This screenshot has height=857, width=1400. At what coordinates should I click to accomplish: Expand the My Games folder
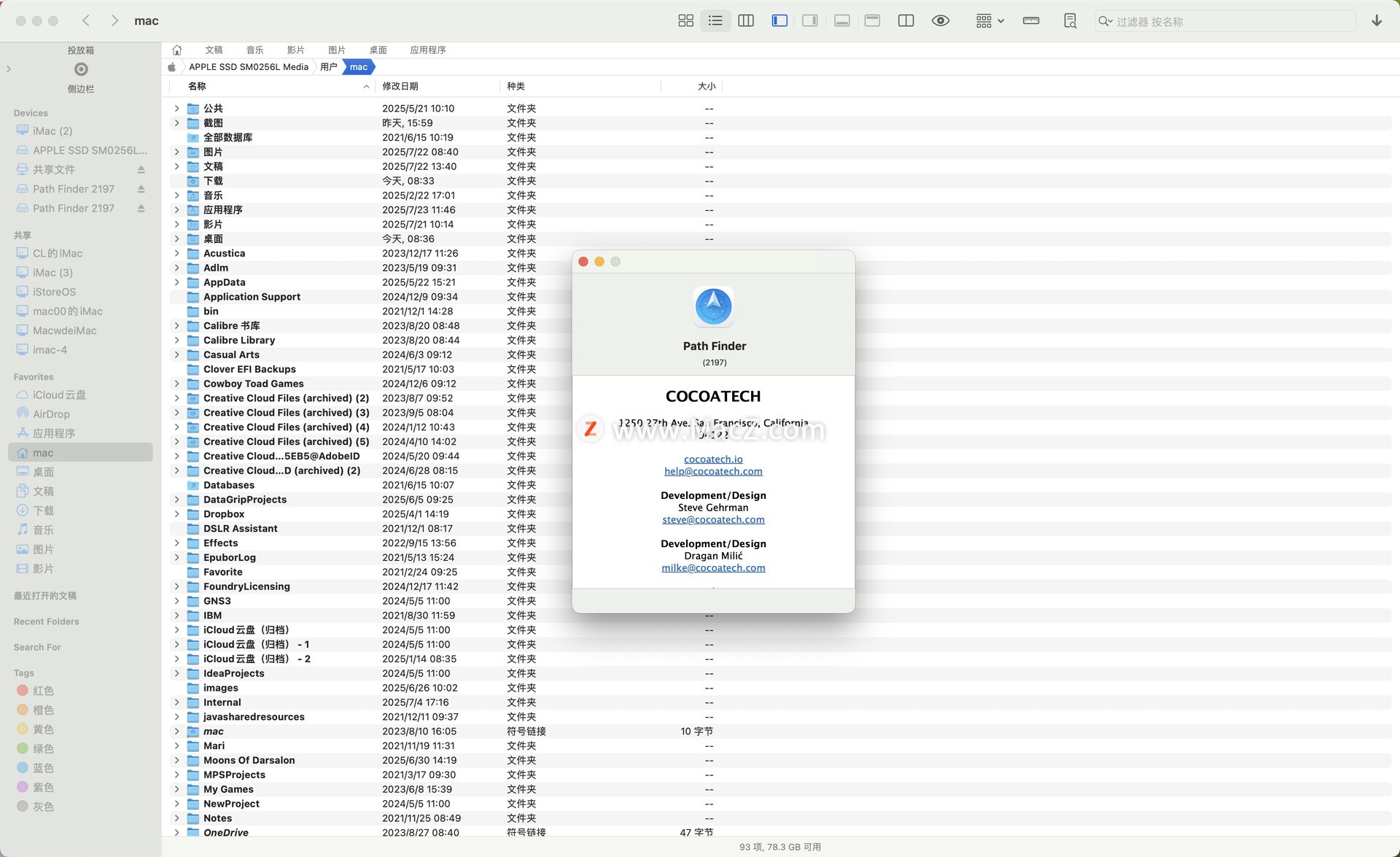(176, 789)
